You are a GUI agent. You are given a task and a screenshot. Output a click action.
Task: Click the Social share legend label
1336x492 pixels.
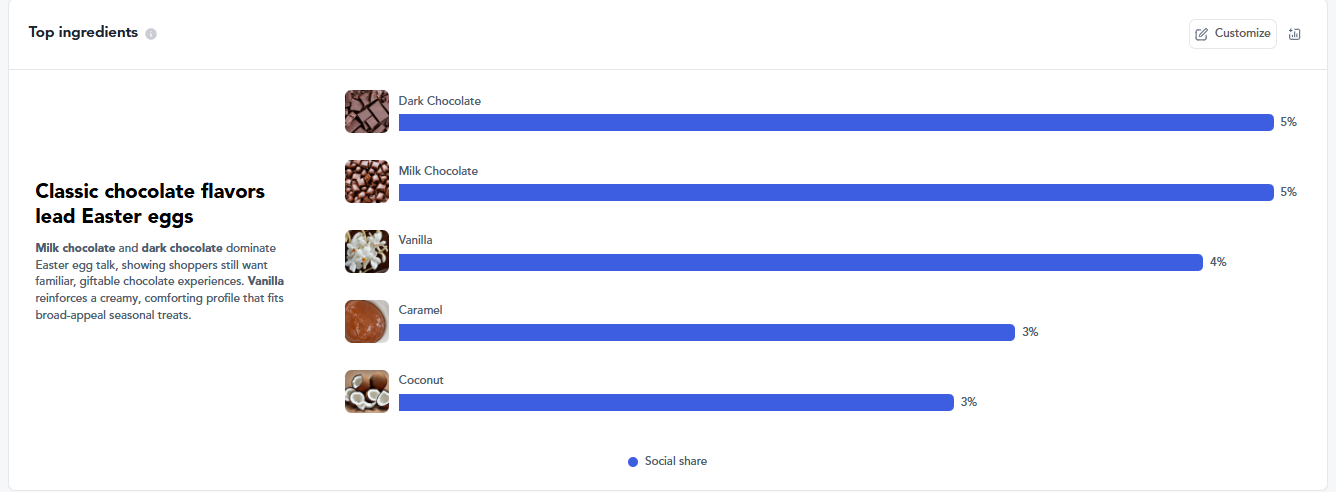[x=676, y=461]
